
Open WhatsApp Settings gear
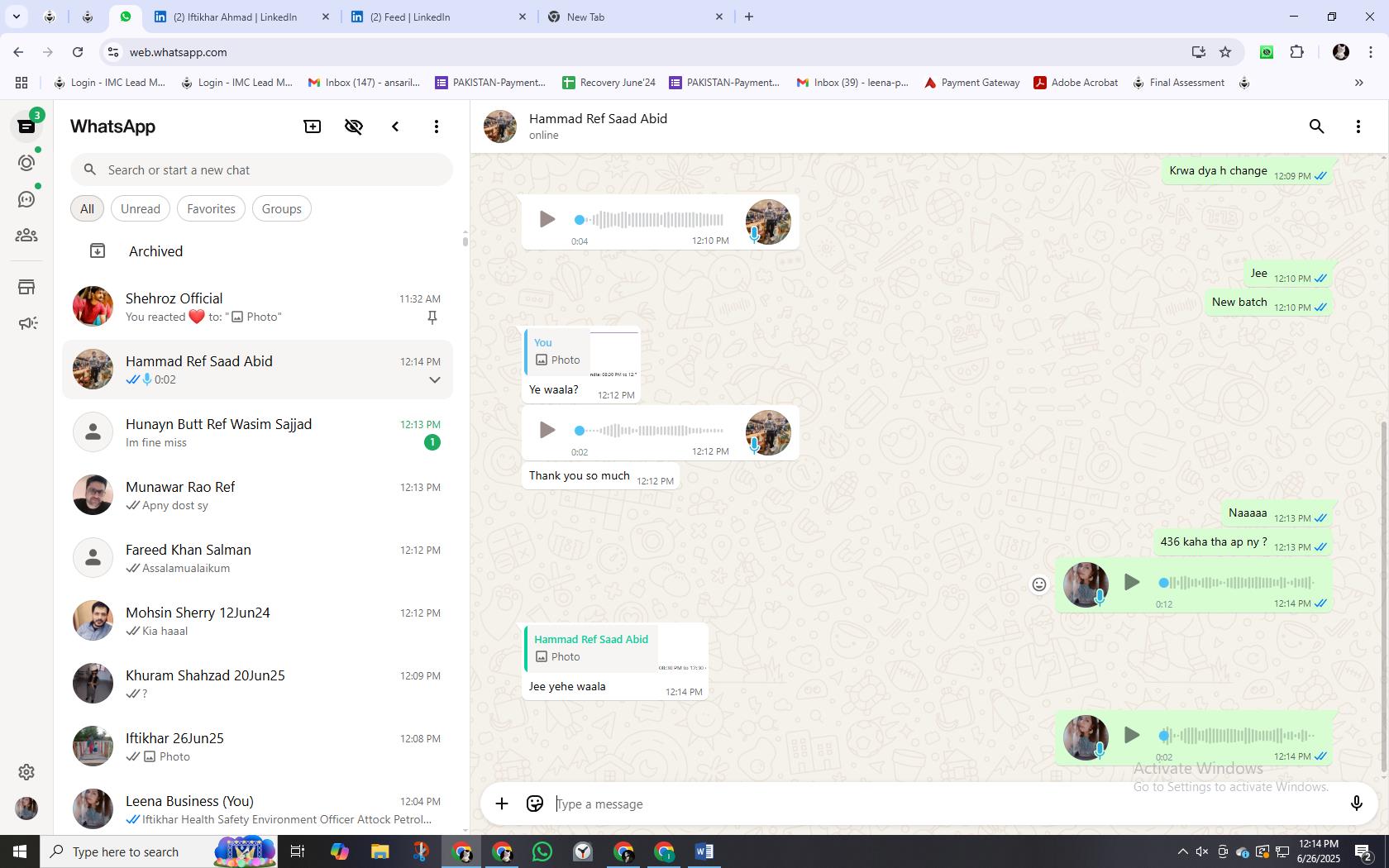(x=26, y=771)
